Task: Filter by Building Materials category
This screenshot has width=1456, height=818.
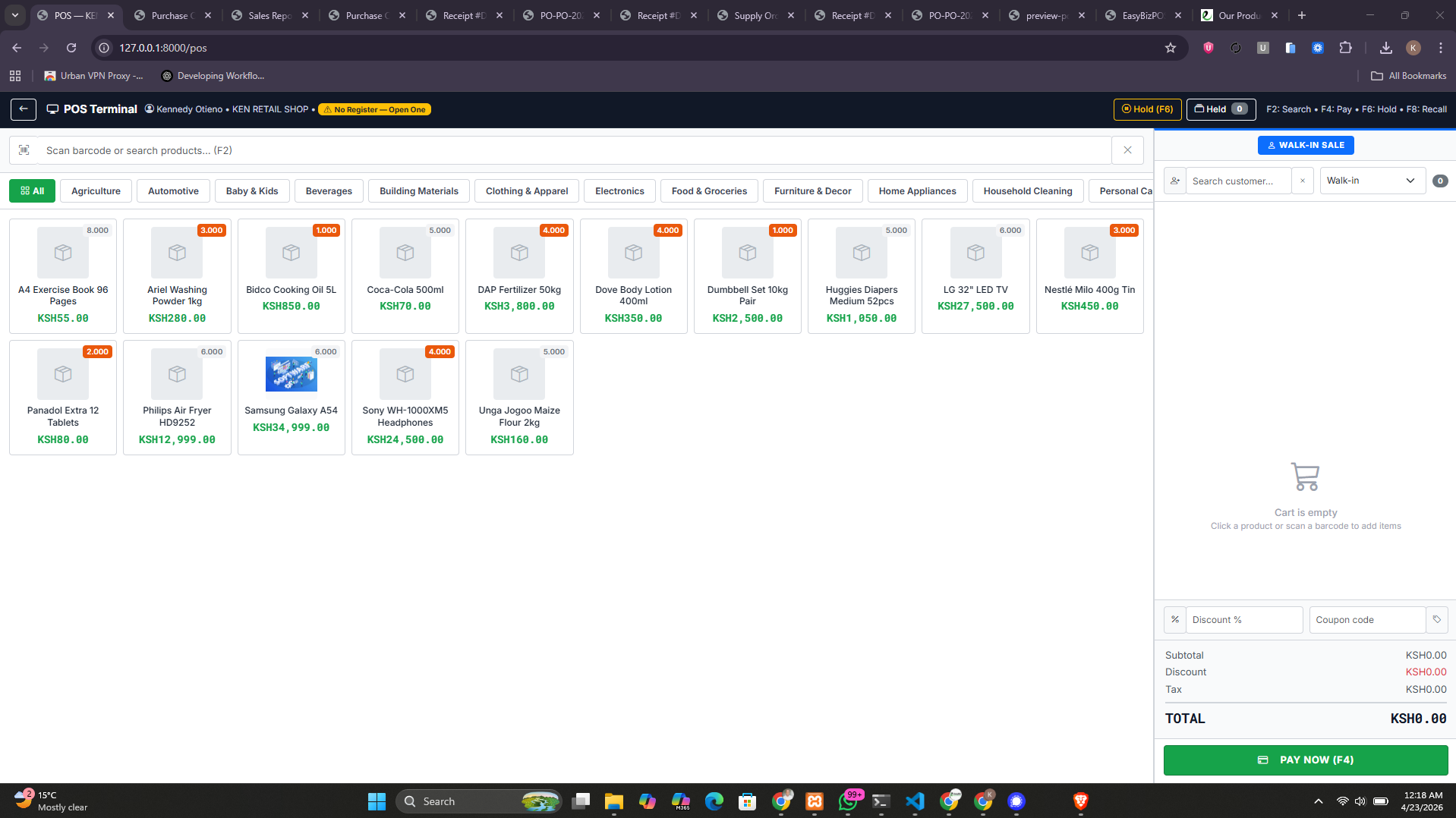Action: 419,191
